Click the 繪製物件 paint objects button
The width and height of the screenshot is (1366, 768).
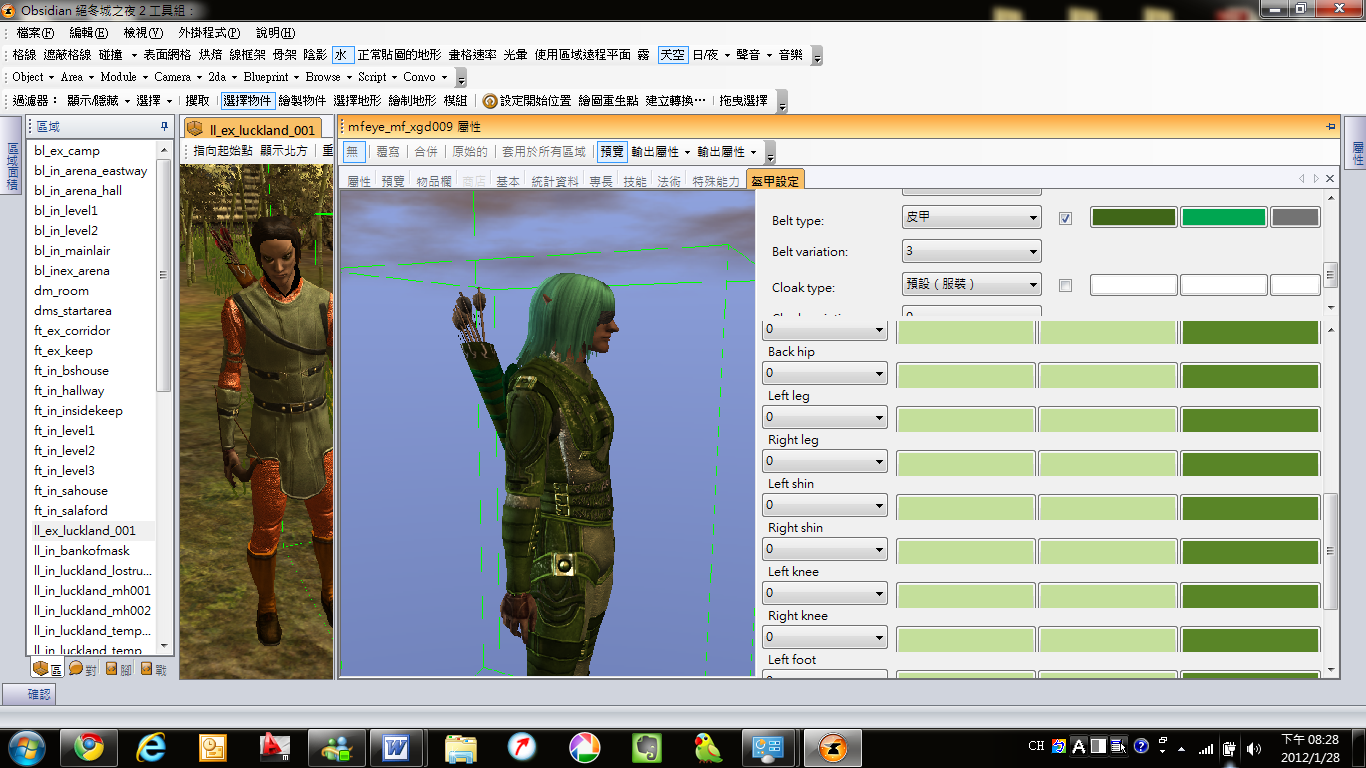[302, 101]
